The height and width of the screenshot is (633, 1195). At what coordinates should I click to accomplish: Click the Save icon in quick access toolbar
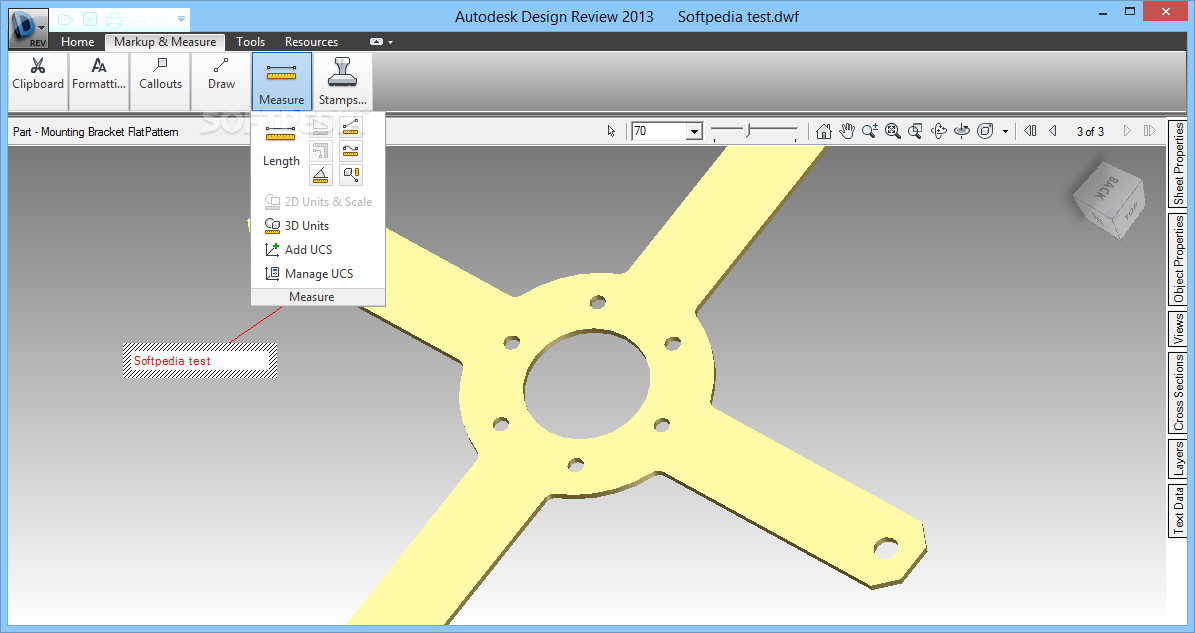point(90,19)
